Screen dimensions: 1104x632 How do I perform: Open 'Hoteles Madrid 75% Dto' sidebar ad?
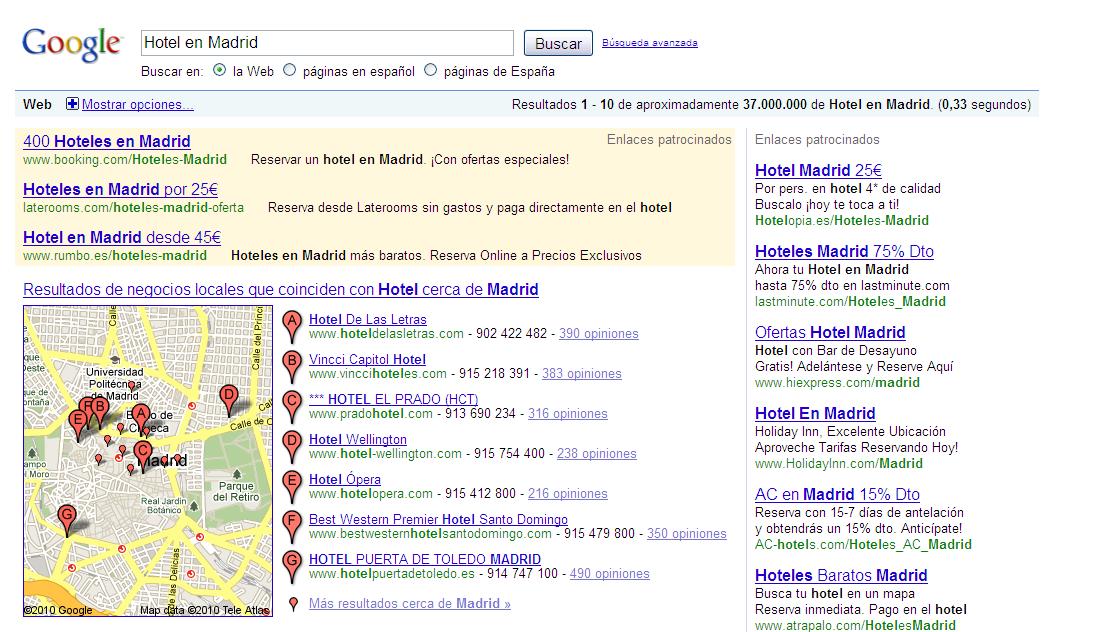click(844, 251)
